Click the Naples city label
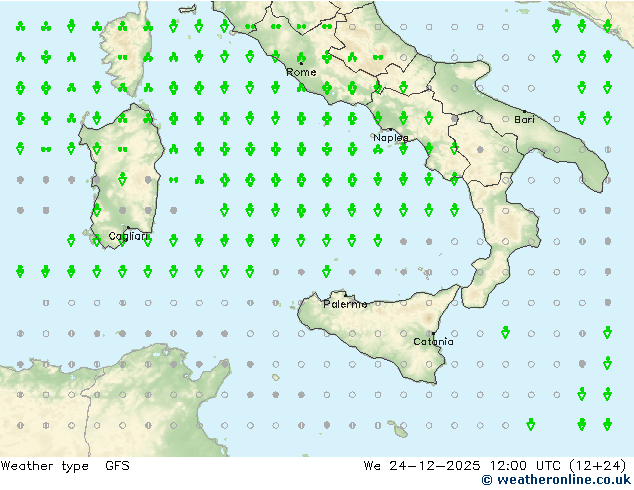 [x=391, y=138]
